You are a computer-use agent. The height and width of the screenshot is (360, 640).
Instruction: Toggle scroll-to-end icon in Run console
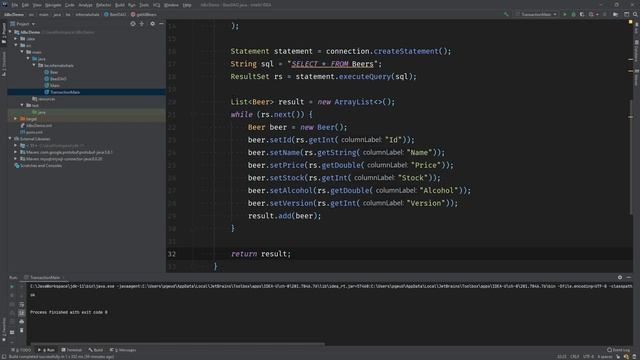pos(21,313)
